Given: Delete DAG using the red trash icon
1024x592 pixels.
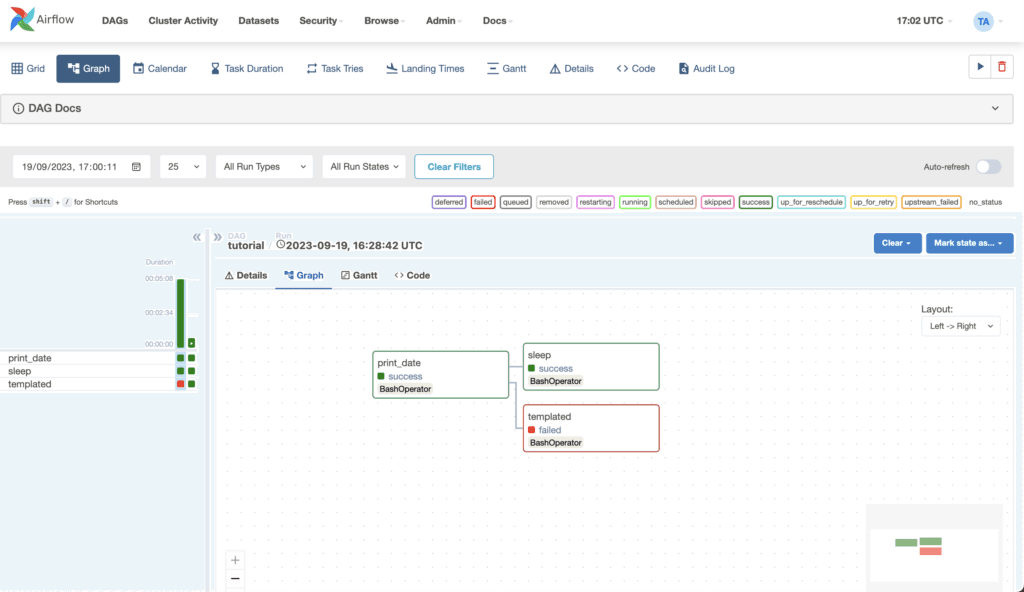Looking at the screenshot, I should [x=1002, y=67].
